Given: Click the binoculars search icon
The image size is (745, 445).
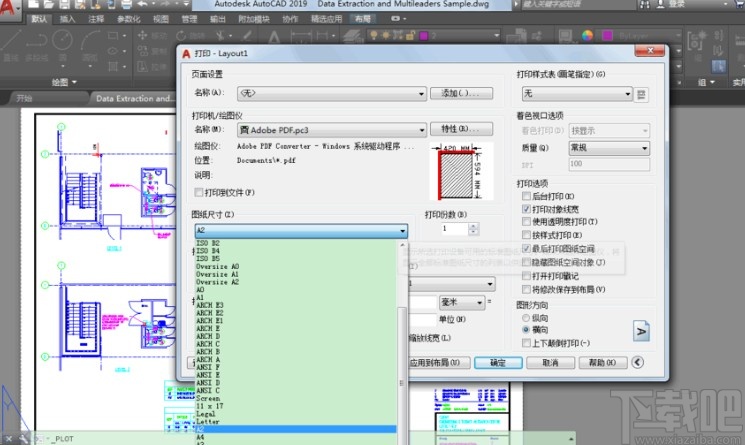Looking at the screenshot, I should click(x=645, y=4).
